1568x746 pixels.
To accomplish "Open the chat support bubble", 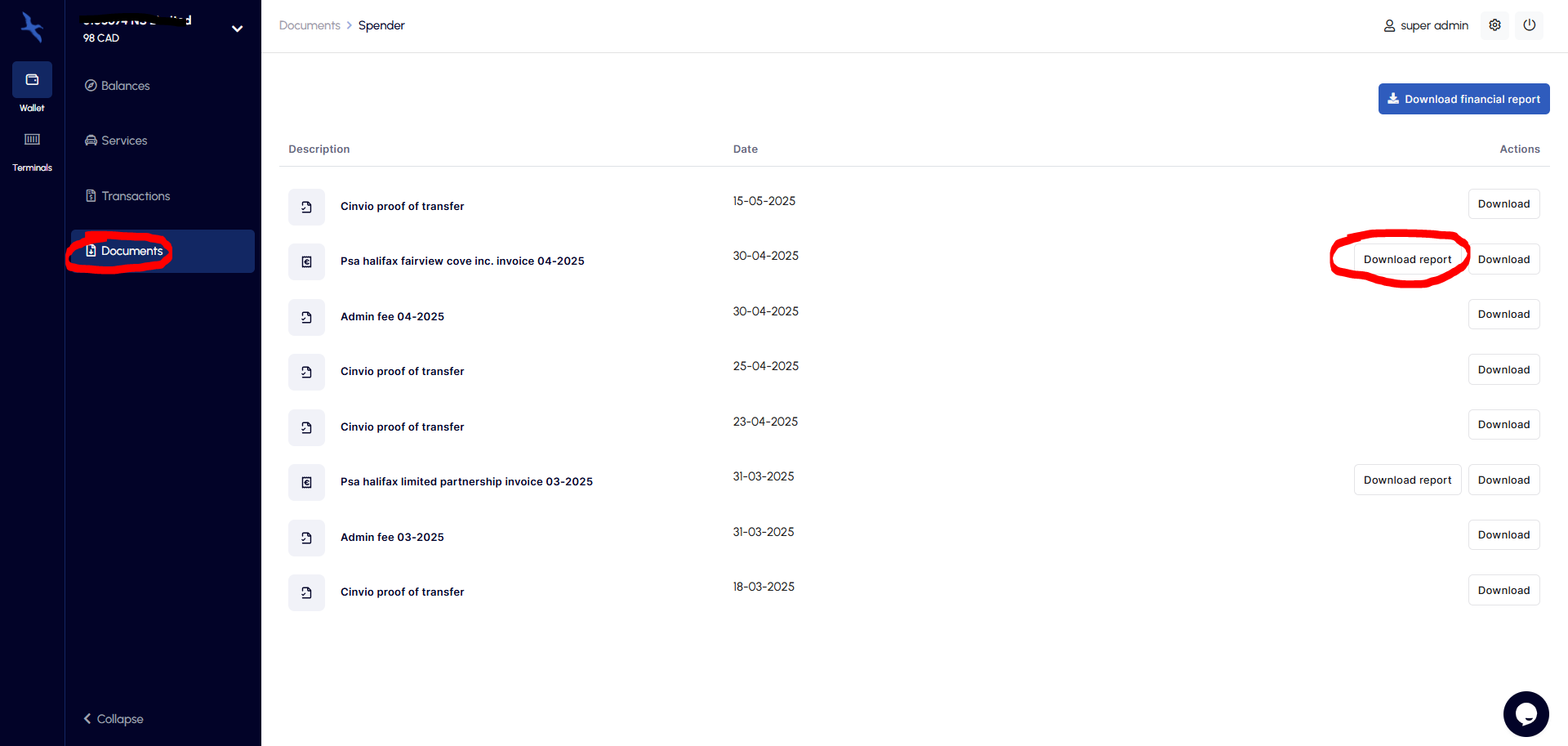I will [x=1526, y=714].
